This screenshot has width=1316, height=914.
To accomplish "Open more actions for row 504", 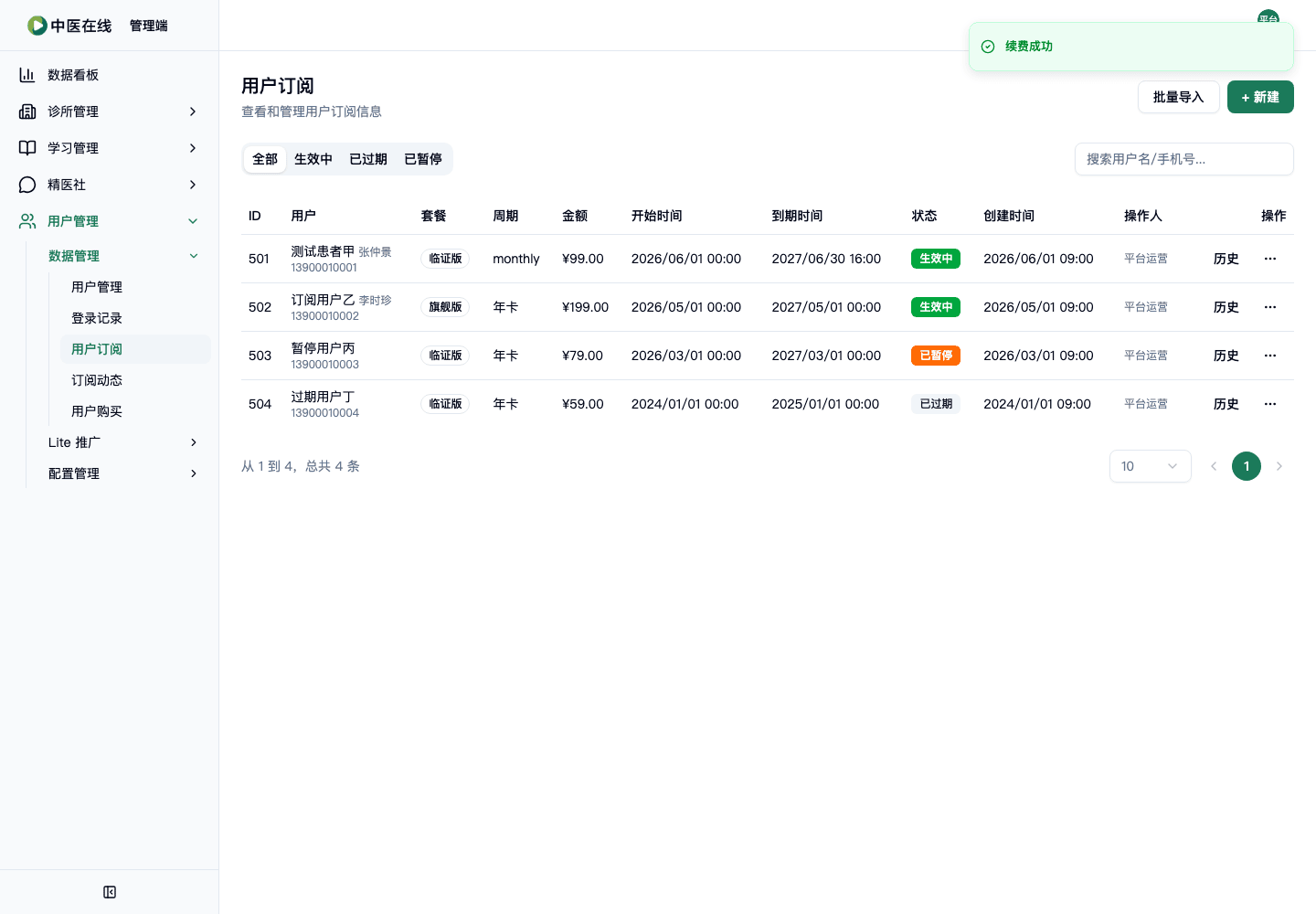I will click(x=1270, y=404).
